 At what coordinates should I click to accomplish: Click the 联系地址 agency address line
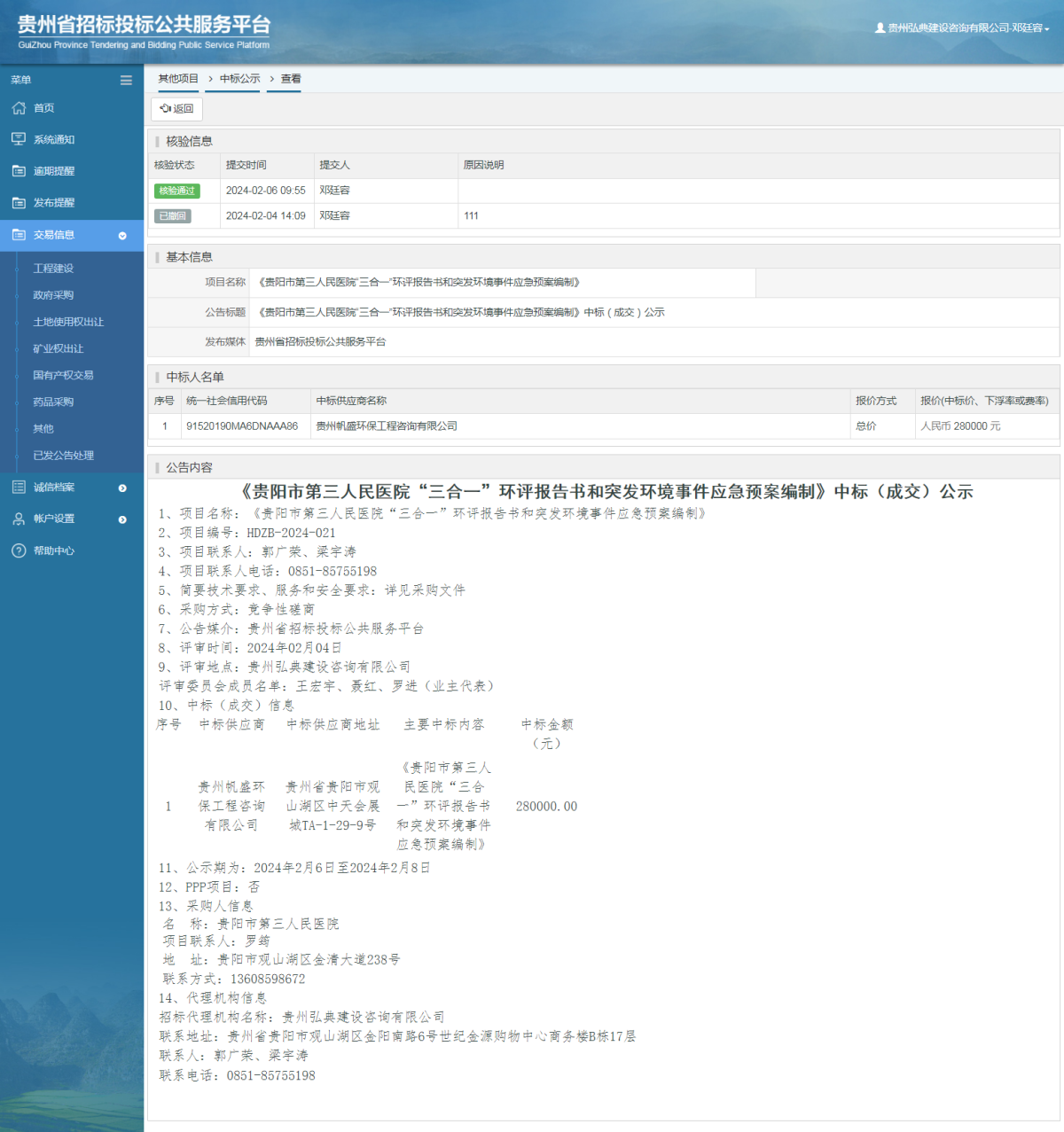click(x=397, y=1036)
